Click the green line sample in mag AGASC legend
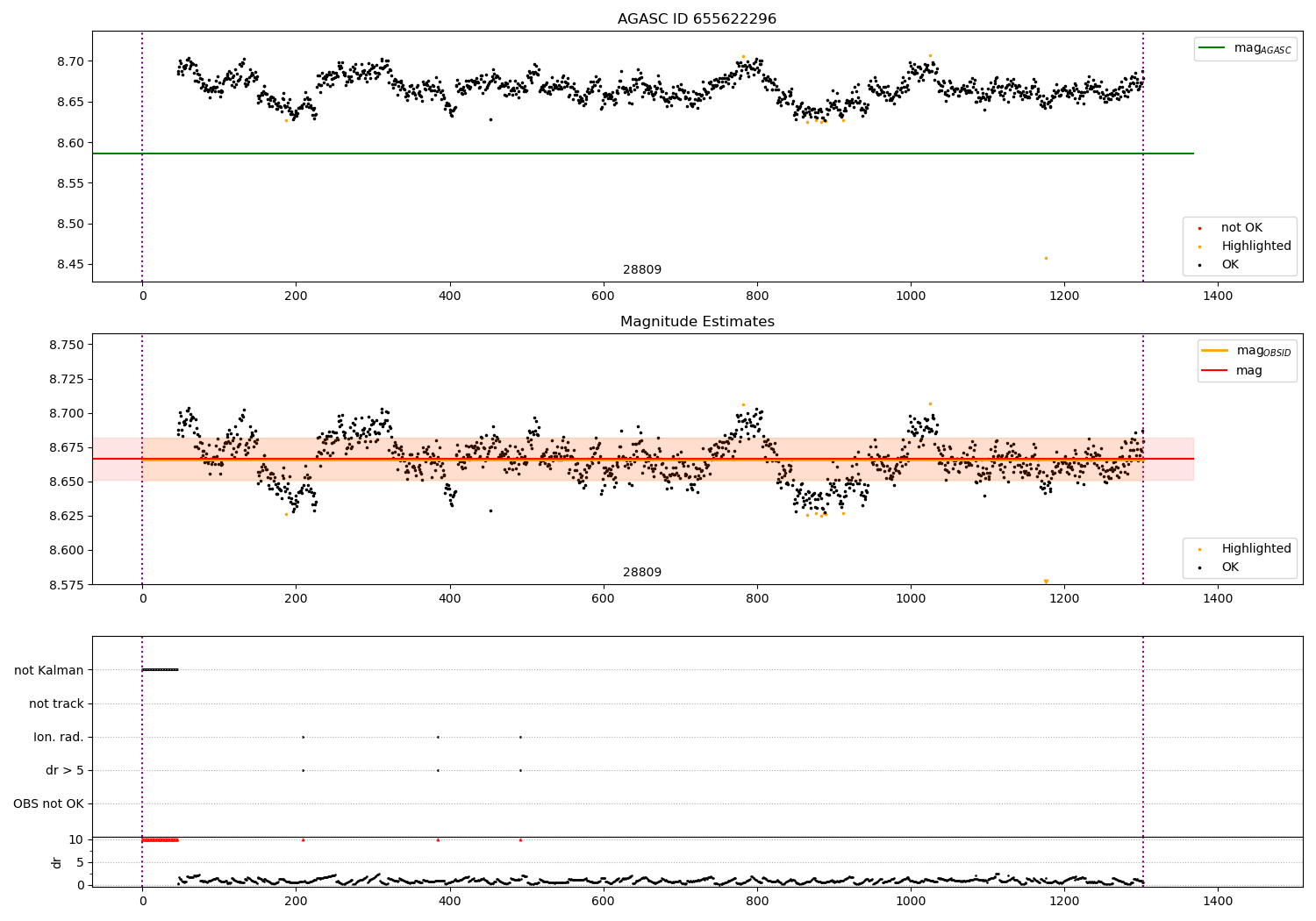The width and height of the screenshot is (1316, 921). (x=1212, y=48)
